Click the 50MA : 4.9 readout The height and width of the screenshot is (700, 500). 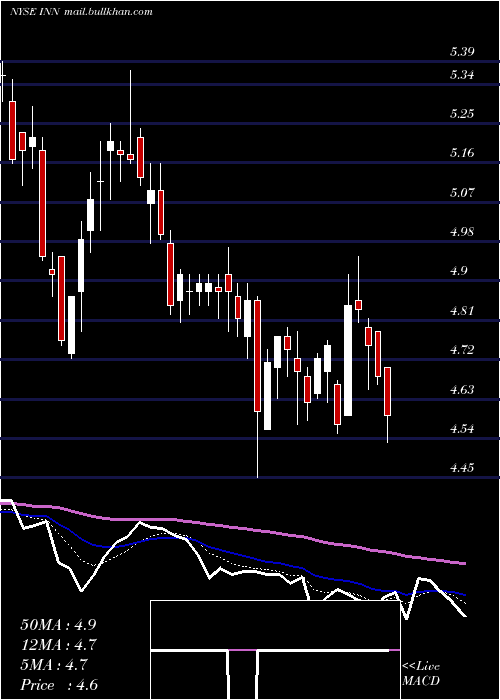(x=58, y=625)
